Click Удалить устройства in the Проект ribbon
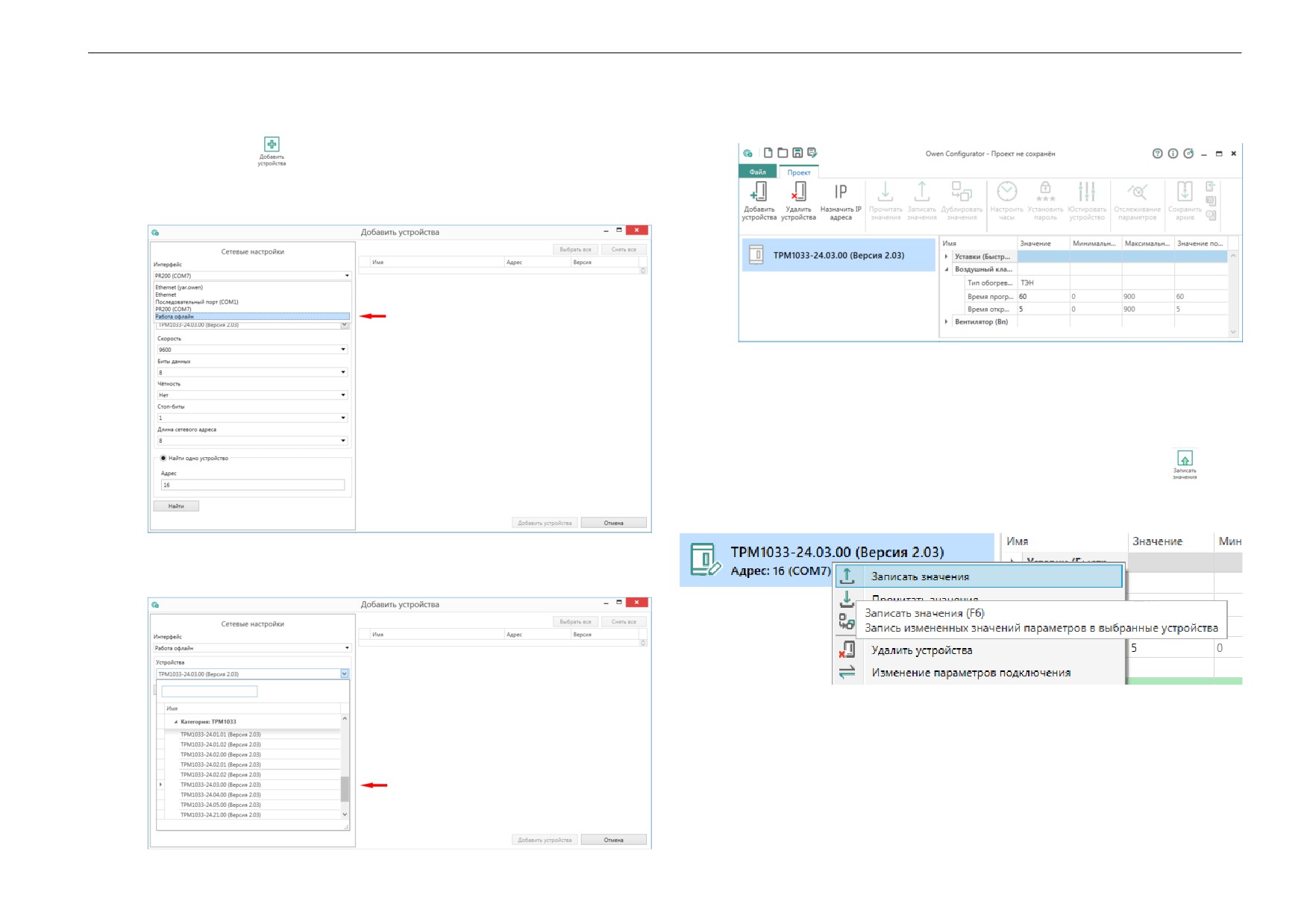This screenshot has width=1307, height=924. [798, 201]
